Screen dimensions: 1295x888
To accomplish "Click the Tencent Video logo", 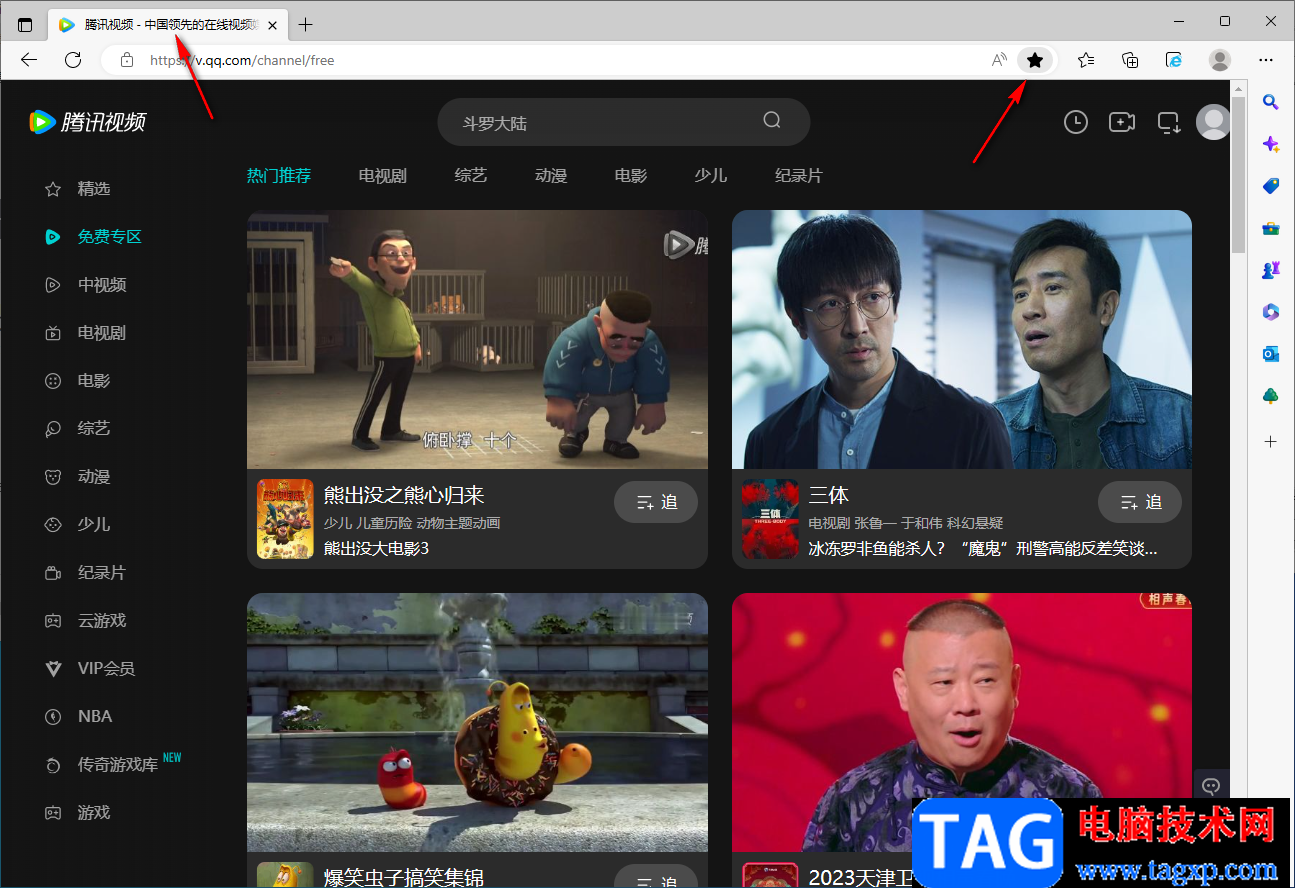I will [88, 122].
